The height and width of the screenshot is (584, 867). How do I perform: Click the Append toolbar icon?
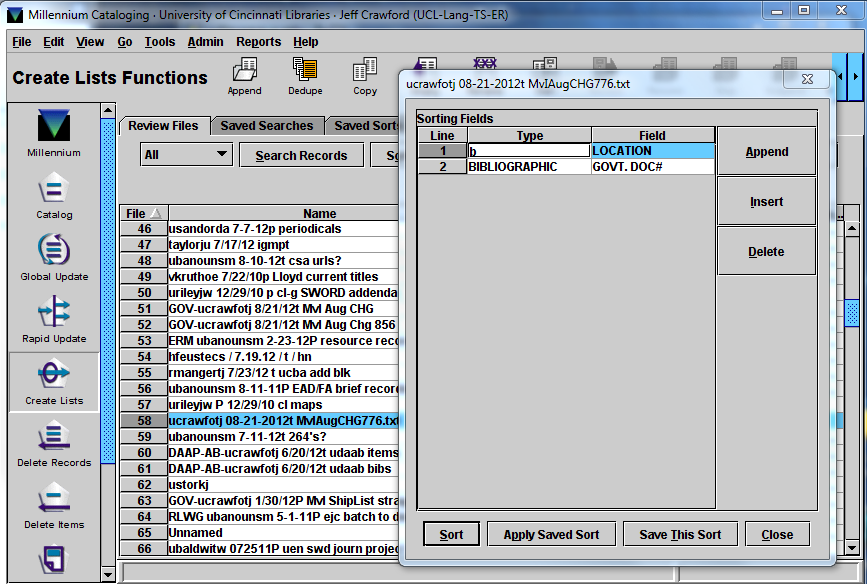[x=244, y=76]
